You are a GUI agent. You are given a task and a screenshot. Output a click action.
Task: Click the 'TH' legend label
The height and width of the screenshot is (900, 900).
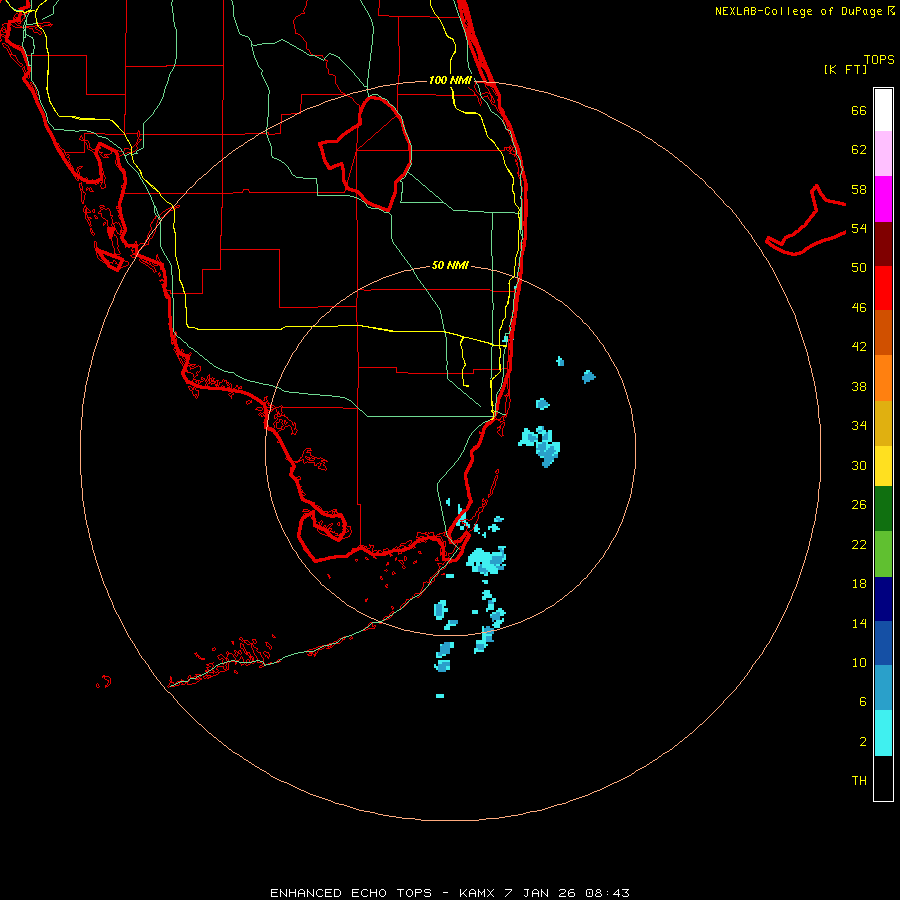pos(859,781)
